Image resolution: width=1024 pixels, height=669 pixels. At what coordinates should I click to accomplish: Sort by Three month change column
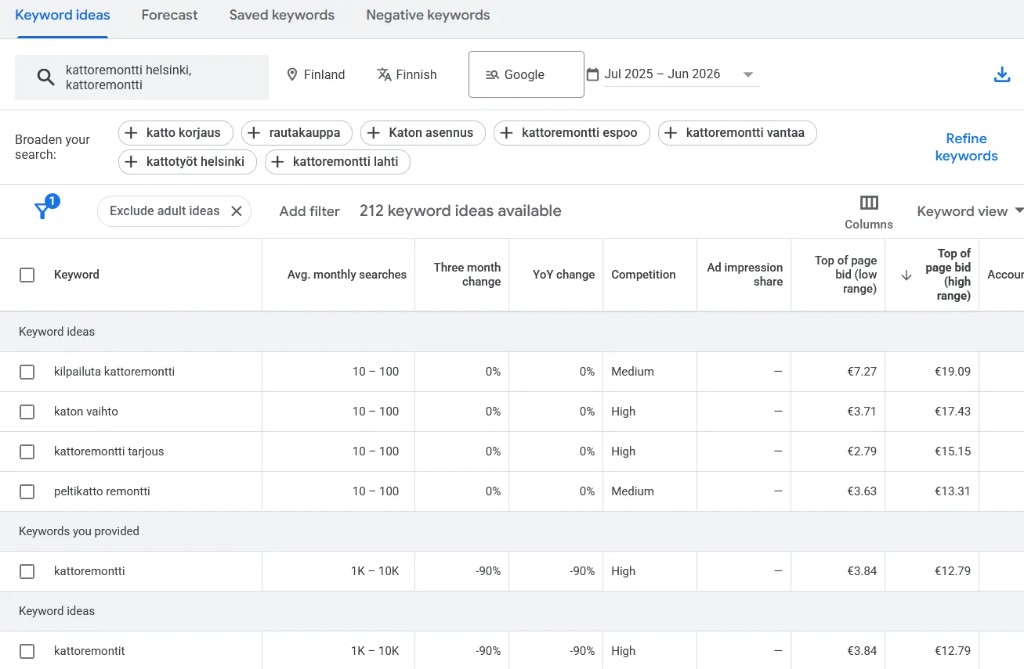[x=467, y=274]
